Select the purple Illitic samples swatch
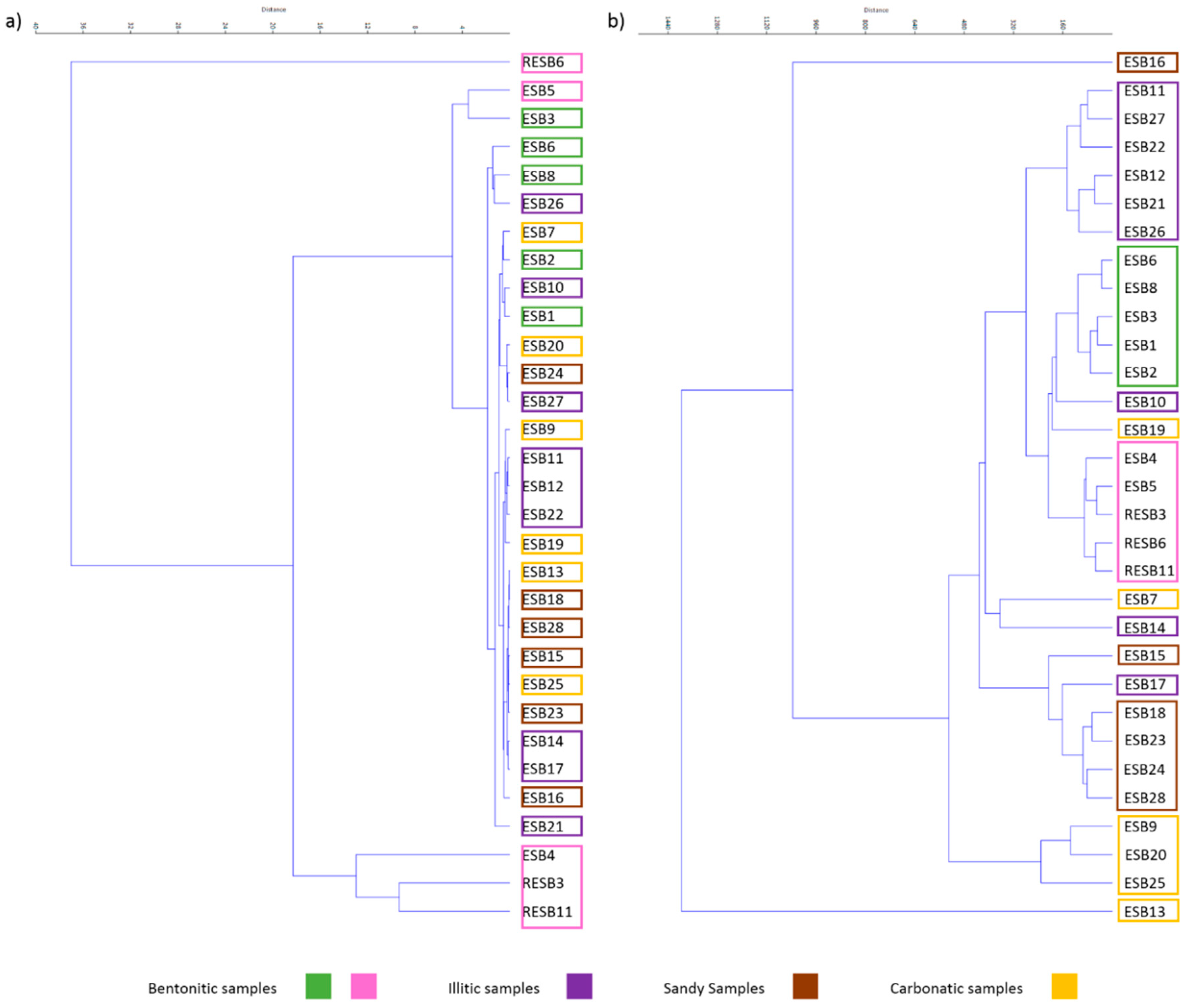 pos(579,986)
